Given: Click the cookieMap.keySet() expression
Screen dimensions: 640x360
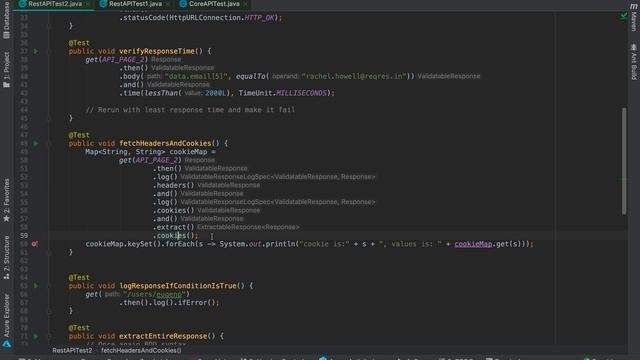Looking at the screenshot, I should pos(124,244).
